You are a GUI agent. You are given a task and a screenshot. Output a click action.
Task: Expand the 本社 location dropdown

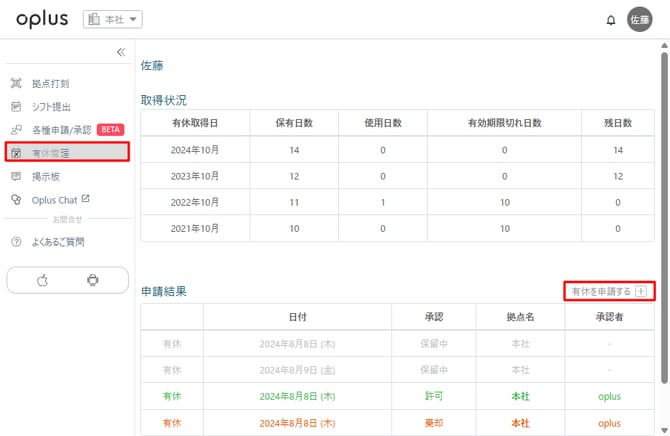coord(115,19)
